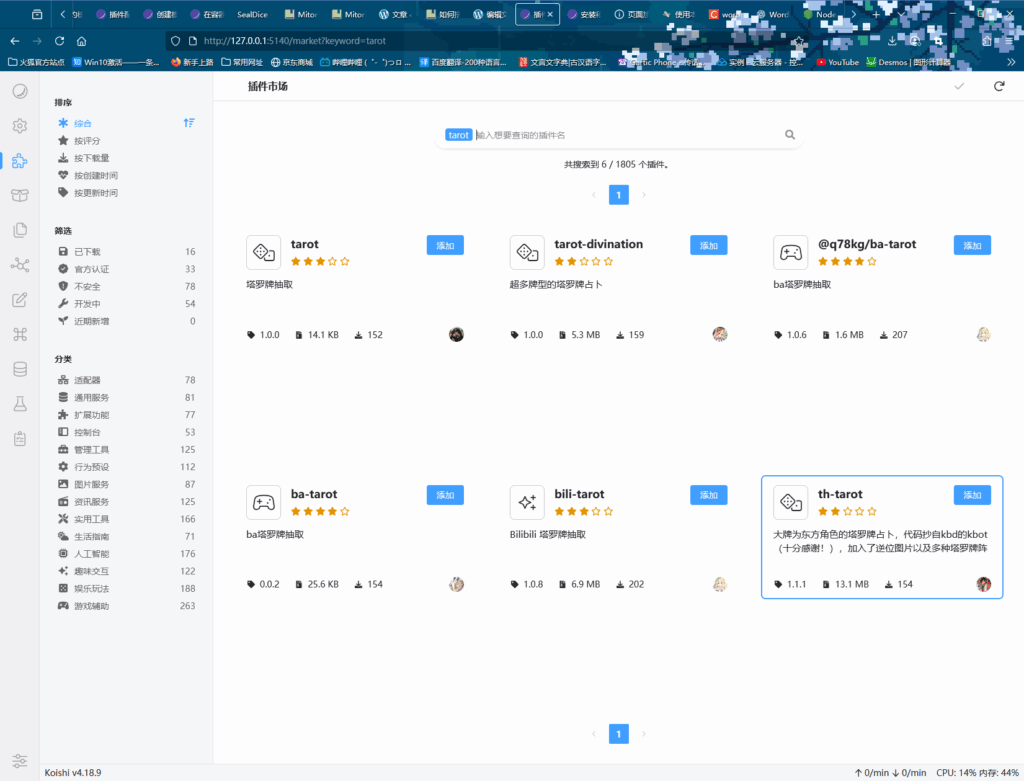Image resolution: width=1024 pixels, height=781 pixels.
Task: Open the dashboard gauge icon in sidebar
Action: (19, 92)
